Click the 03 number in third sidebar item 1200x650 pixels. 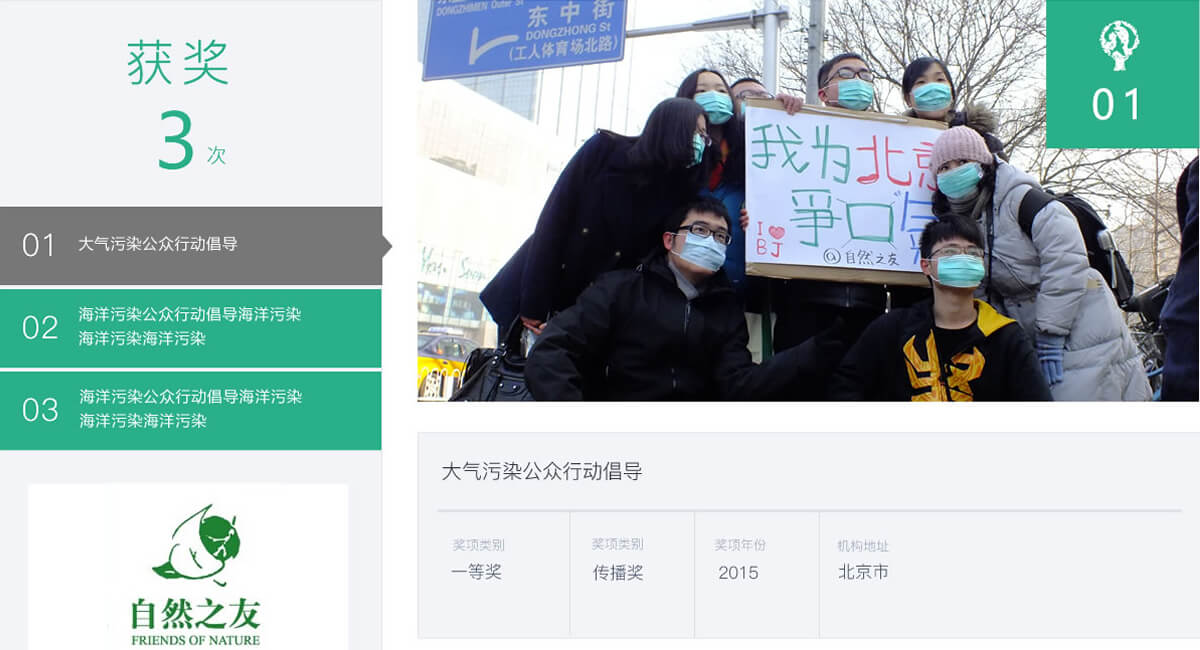click(40, 410)
